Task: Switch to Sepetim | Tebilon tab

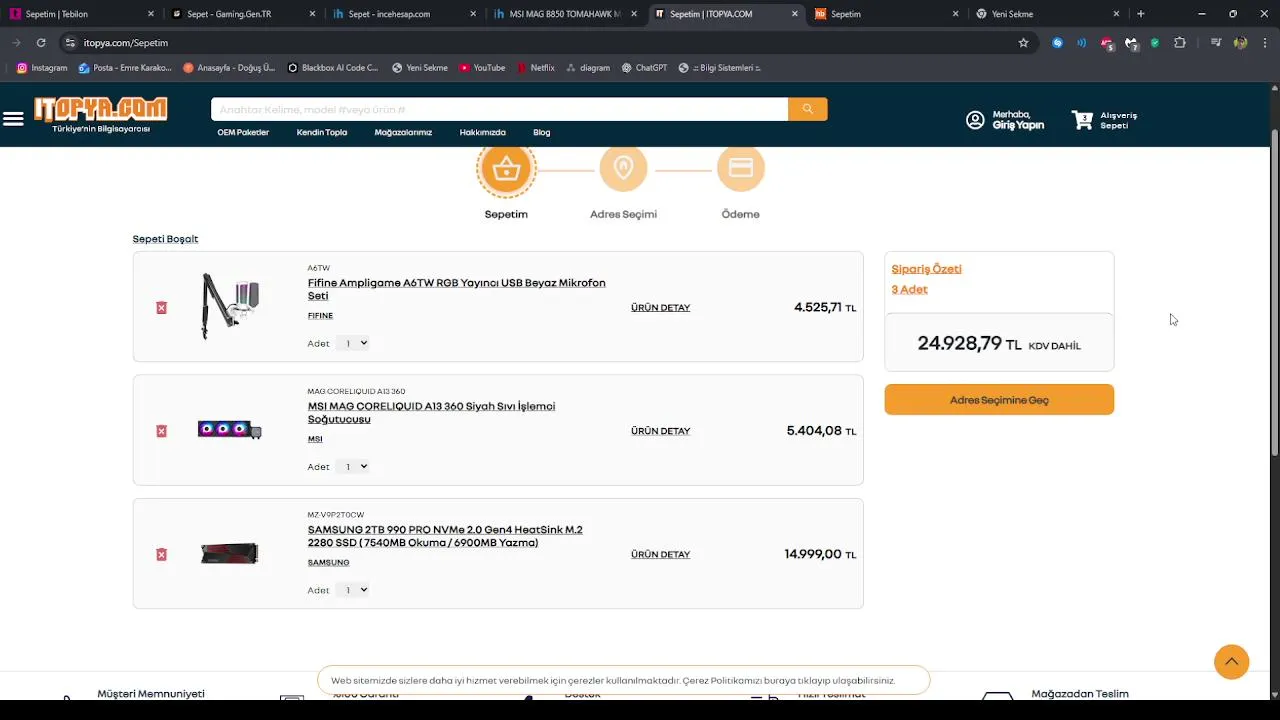Action: (82, 14)
